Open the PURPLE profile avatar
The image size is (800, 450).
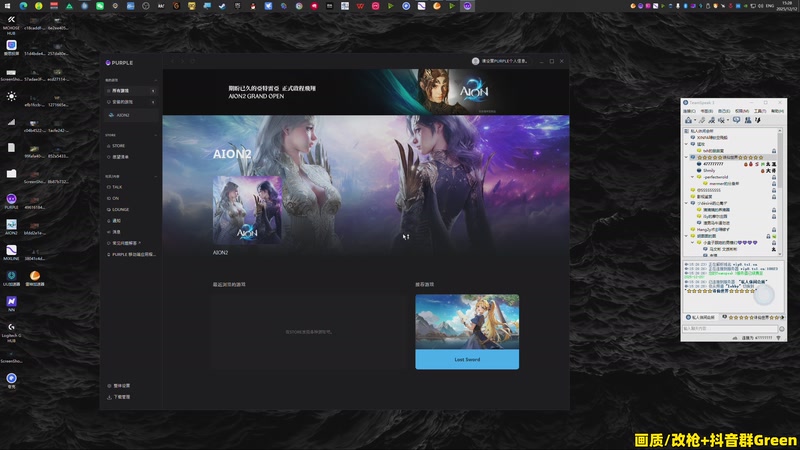[476, 61]
